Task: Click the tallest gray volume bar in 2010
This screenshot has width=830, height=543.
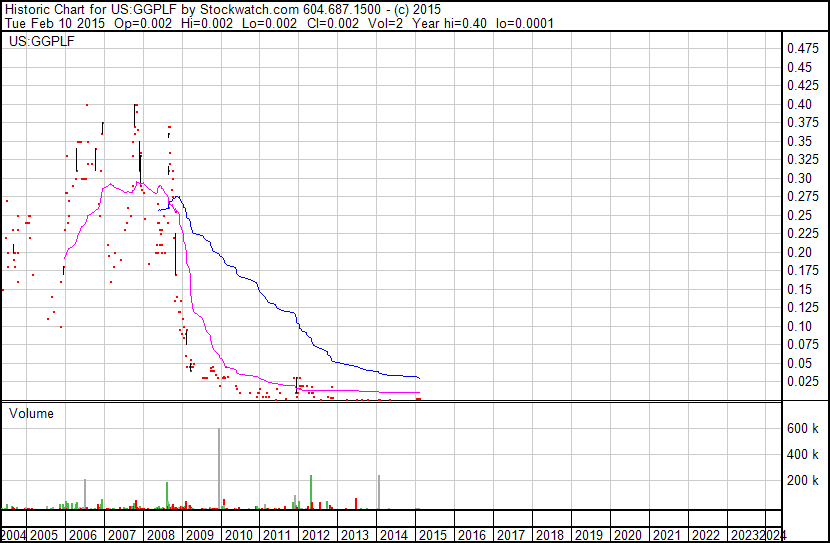Action: click(x=219, y=469)
